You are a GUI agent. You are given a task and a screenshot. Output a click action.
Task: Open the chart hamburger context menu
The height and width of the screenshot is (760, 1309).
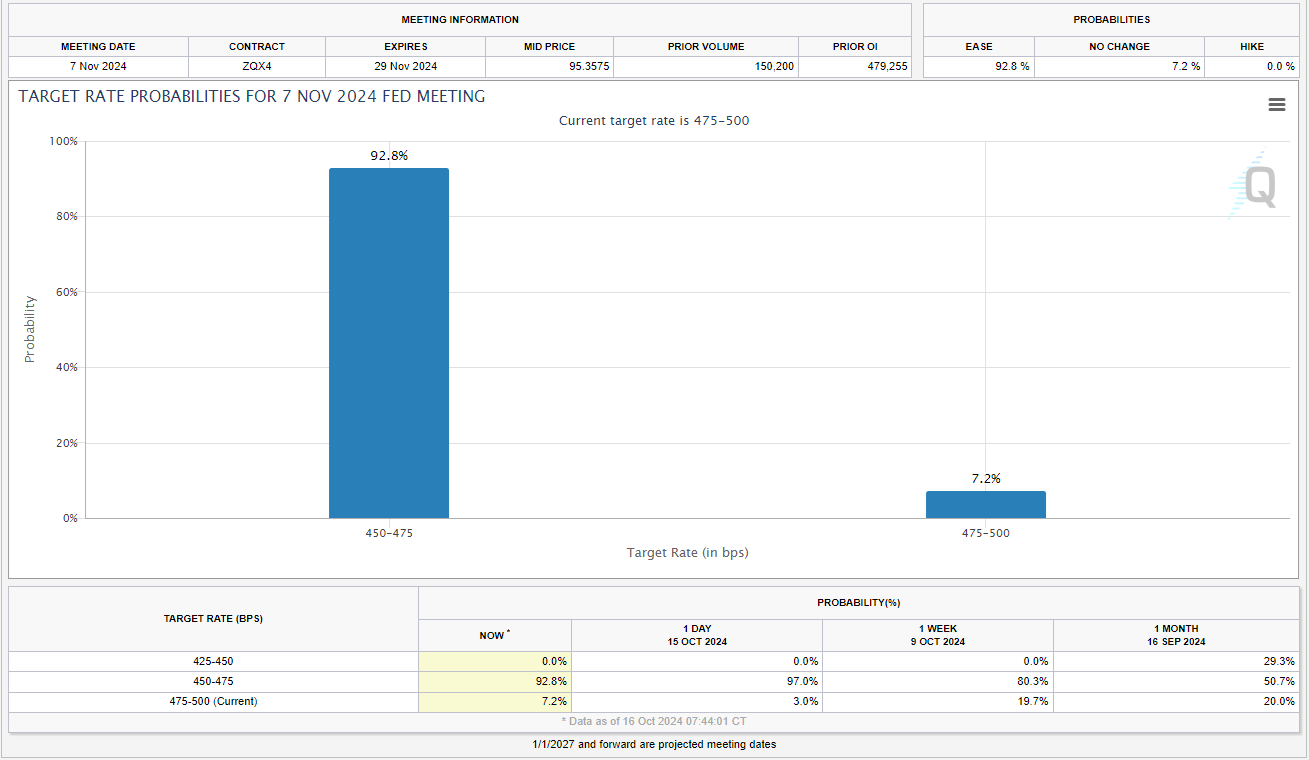pos(1276,105)
